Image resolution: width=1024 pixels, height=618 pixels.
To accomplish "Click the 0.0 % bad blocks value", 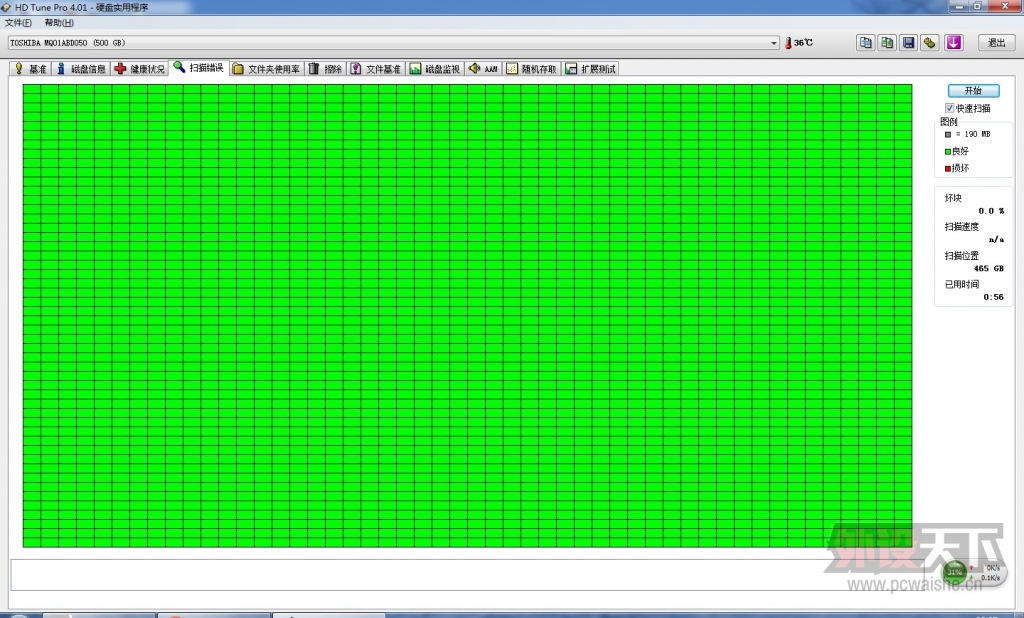I will 991,211.
